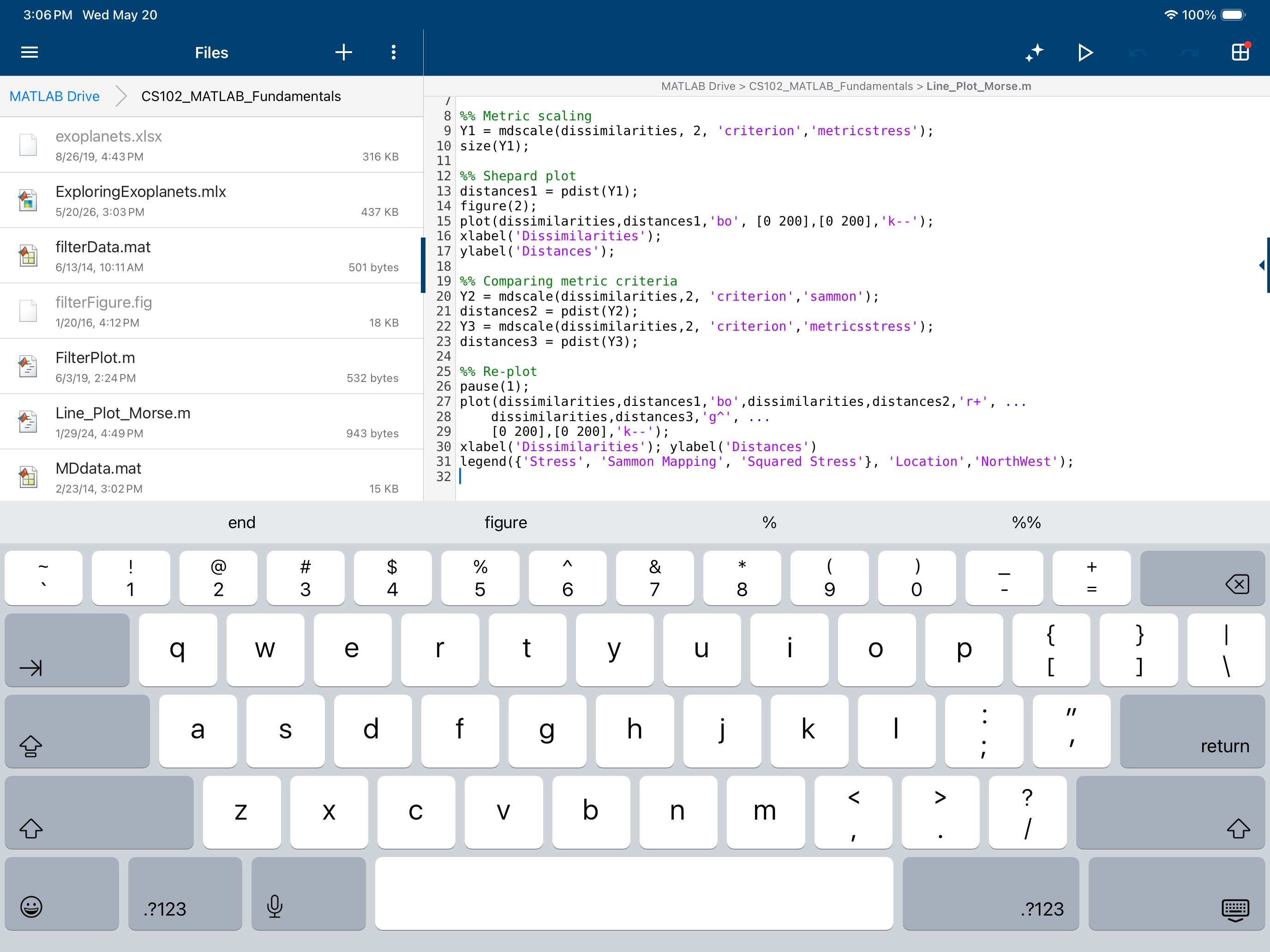Start dictation with microphone key

click(x=308, y=893)
